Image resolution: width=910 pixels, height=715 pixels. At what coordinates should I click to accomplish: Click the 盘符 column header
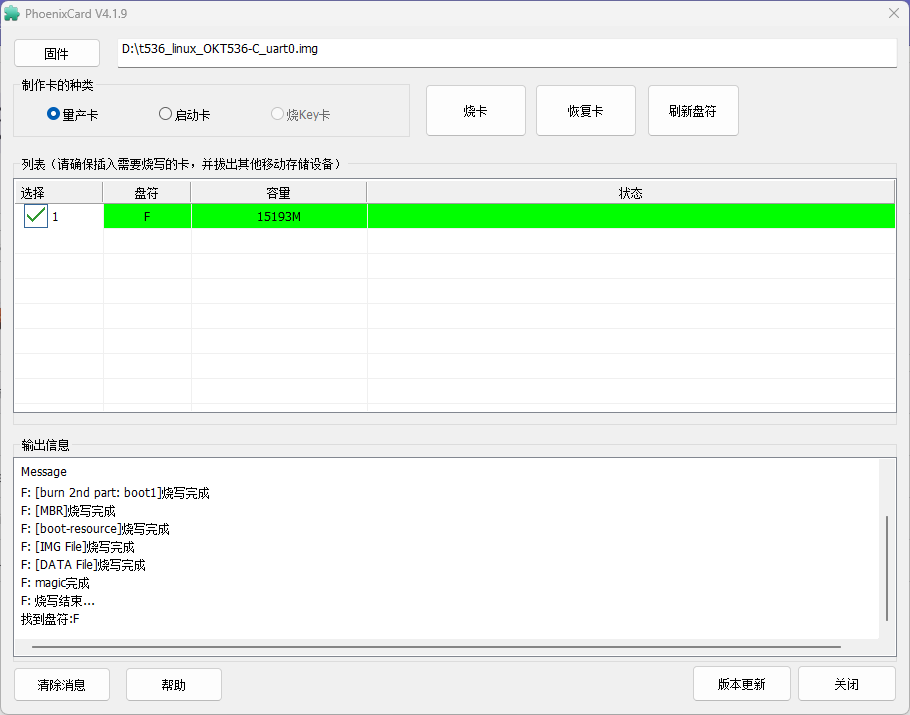click(147, 192)
